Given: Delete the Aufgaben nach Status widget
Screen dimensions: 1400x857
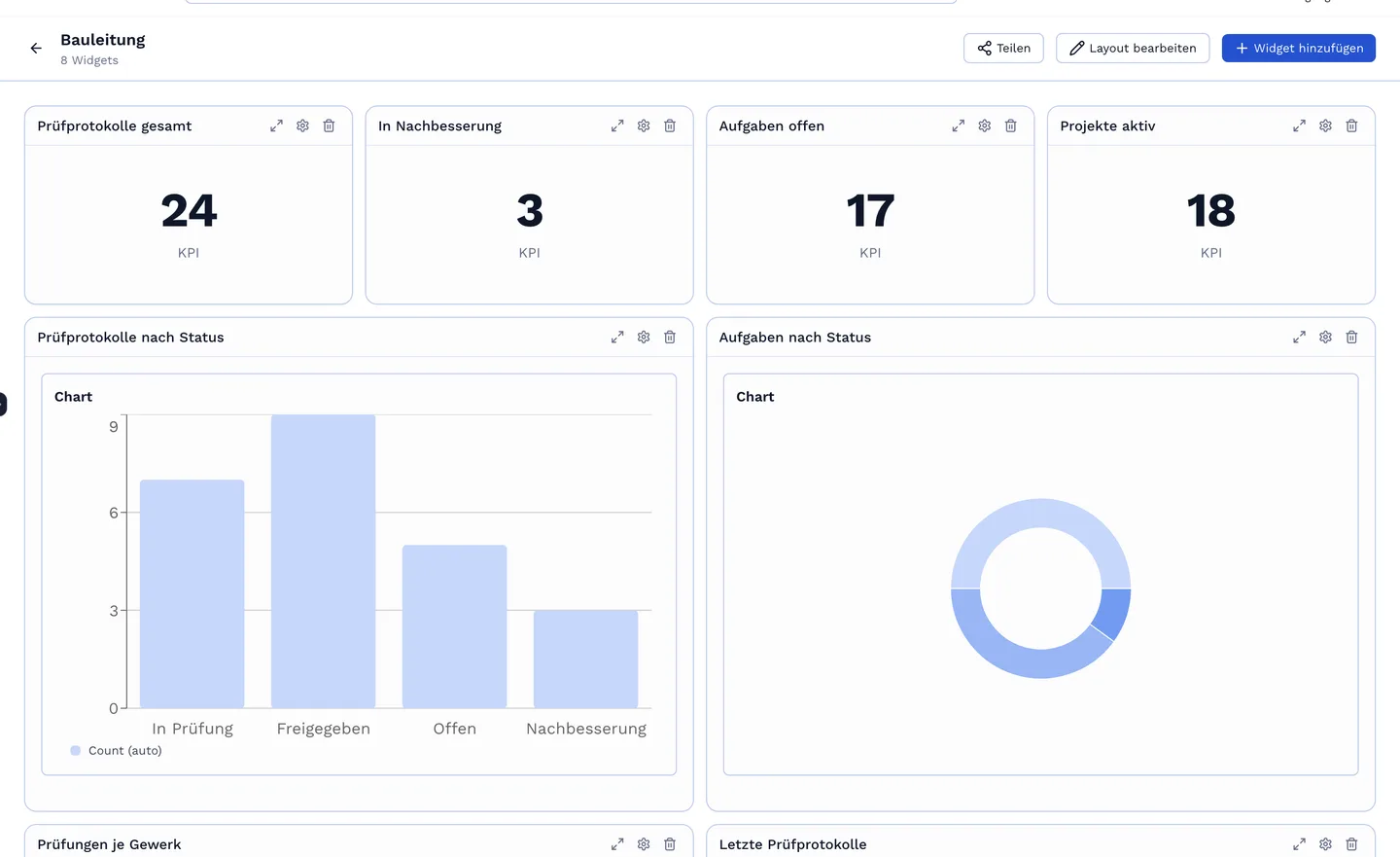Looking at the screenshot, I should coord(1351,337).
